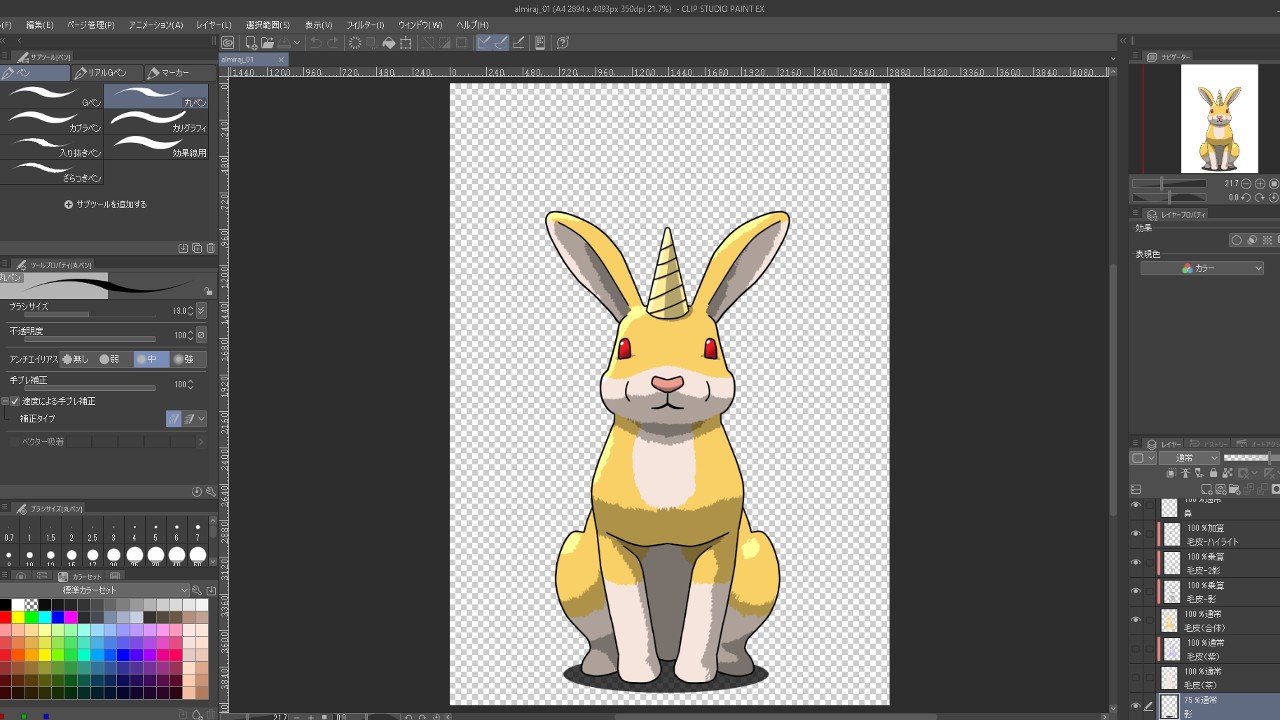
Task: Click the Fill bucket icon in toolbar
Action: tap(389, 42)
